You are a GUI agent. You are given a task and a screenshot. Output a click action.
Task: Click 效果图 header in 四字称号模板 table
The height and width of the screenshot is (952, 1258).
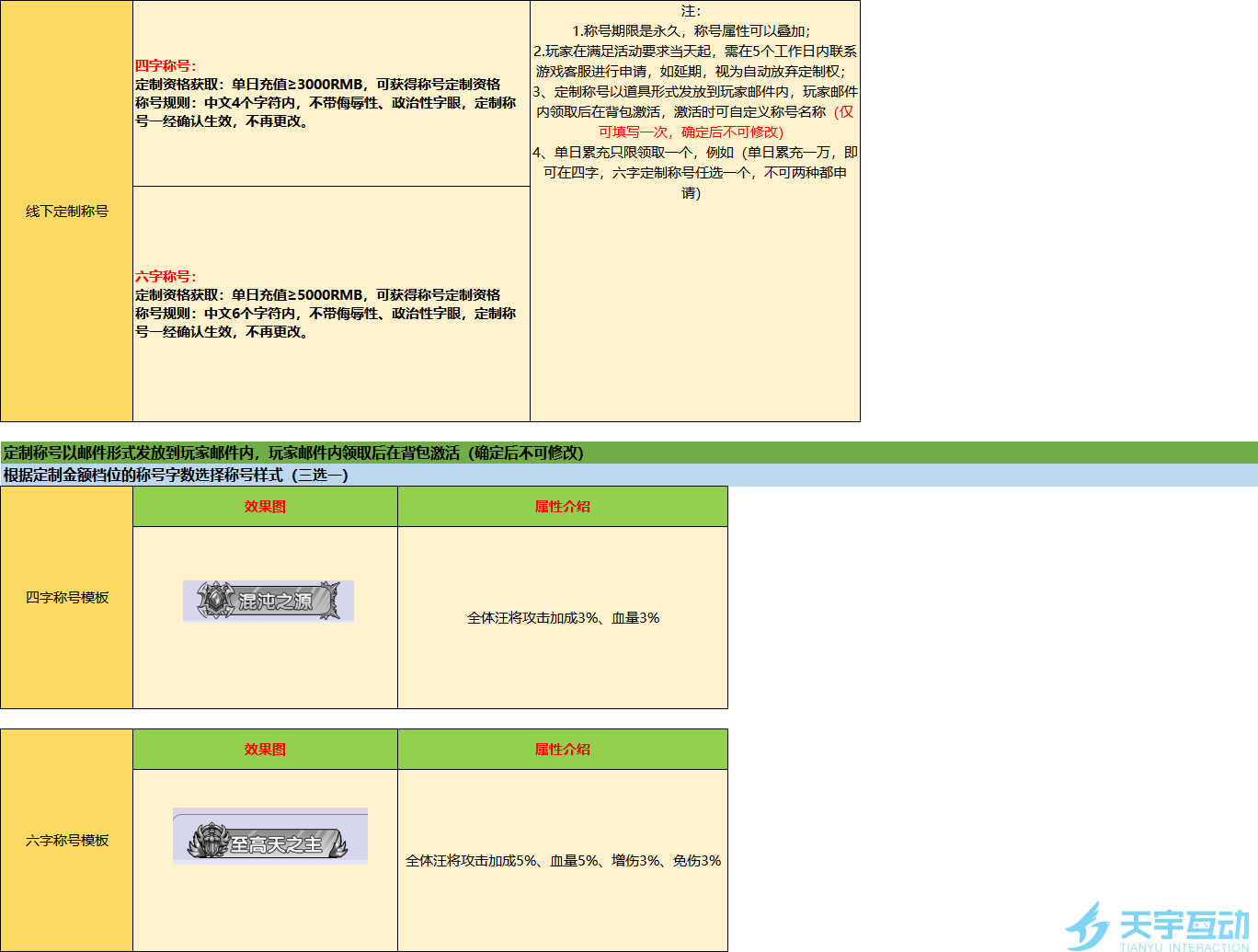265,507
